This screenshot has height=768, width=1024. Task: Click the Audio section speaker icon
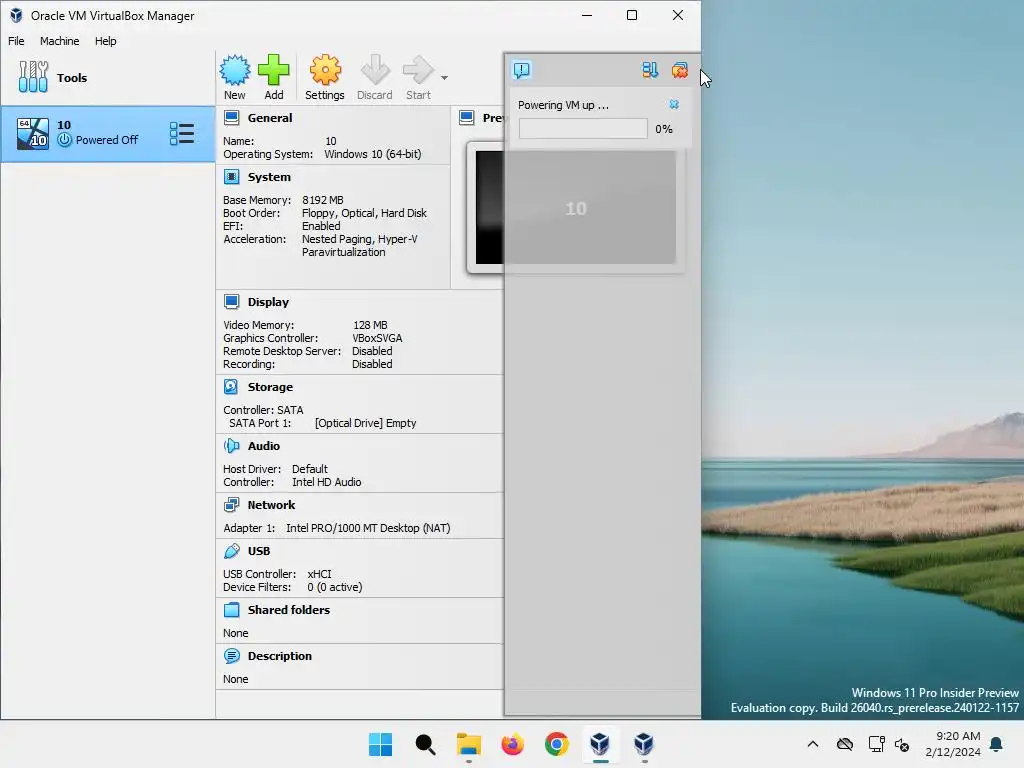point(231,446)
